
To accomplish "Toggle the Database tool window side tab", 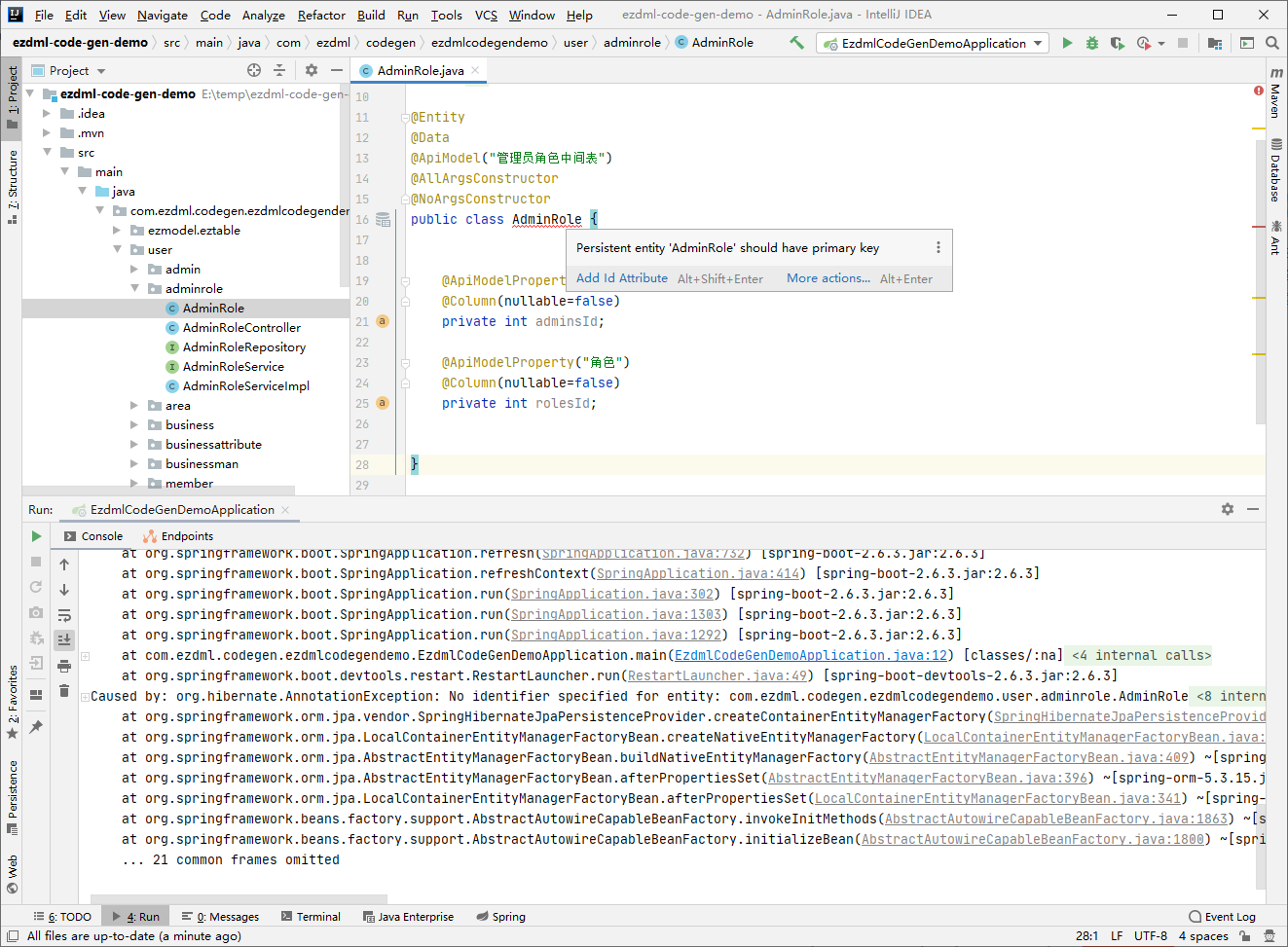I will tap(1275, 170).
